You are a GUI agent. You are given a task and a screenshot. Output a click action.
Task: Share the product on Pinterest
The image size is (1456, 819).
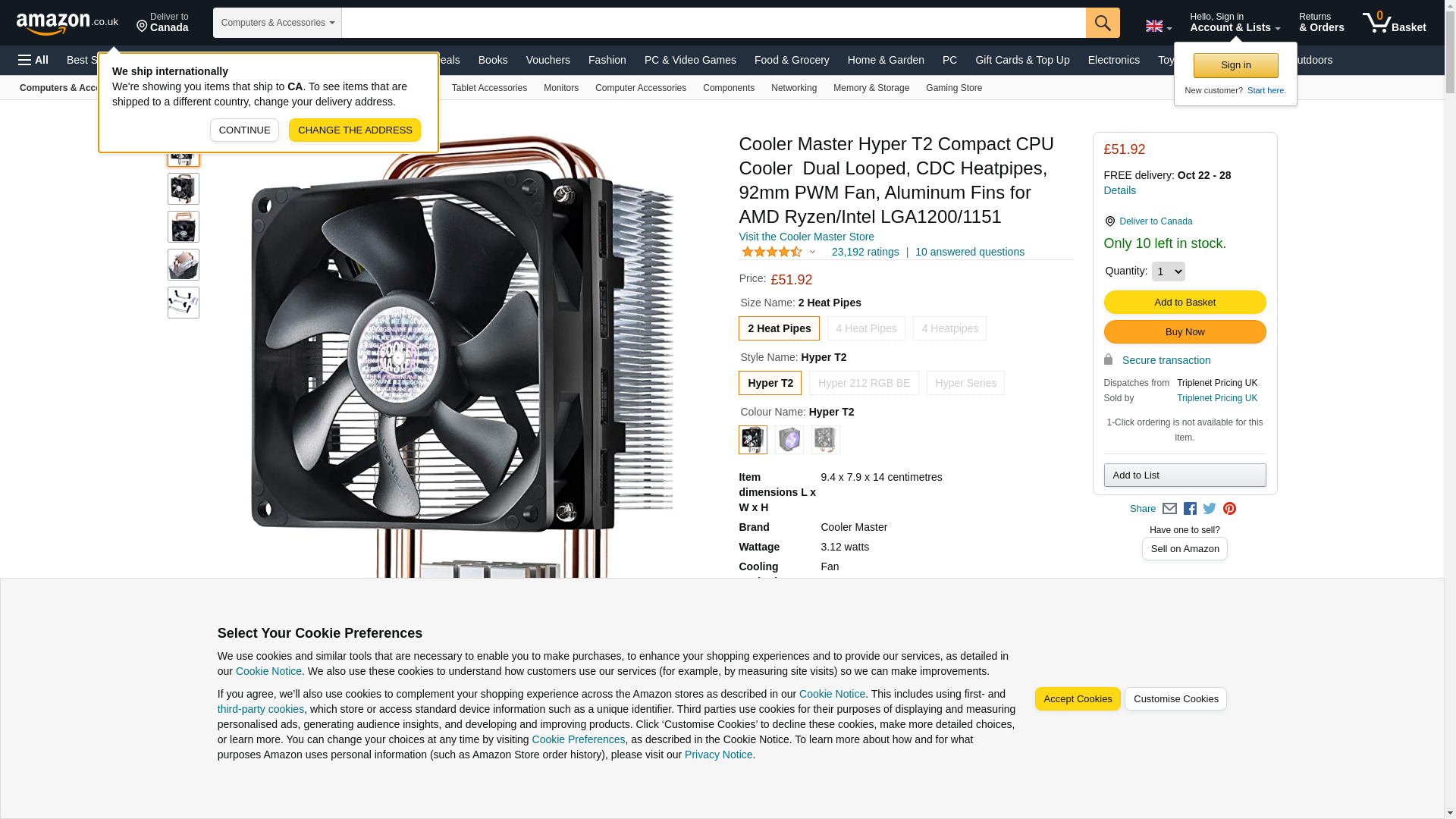click(x=1229, y=509)
